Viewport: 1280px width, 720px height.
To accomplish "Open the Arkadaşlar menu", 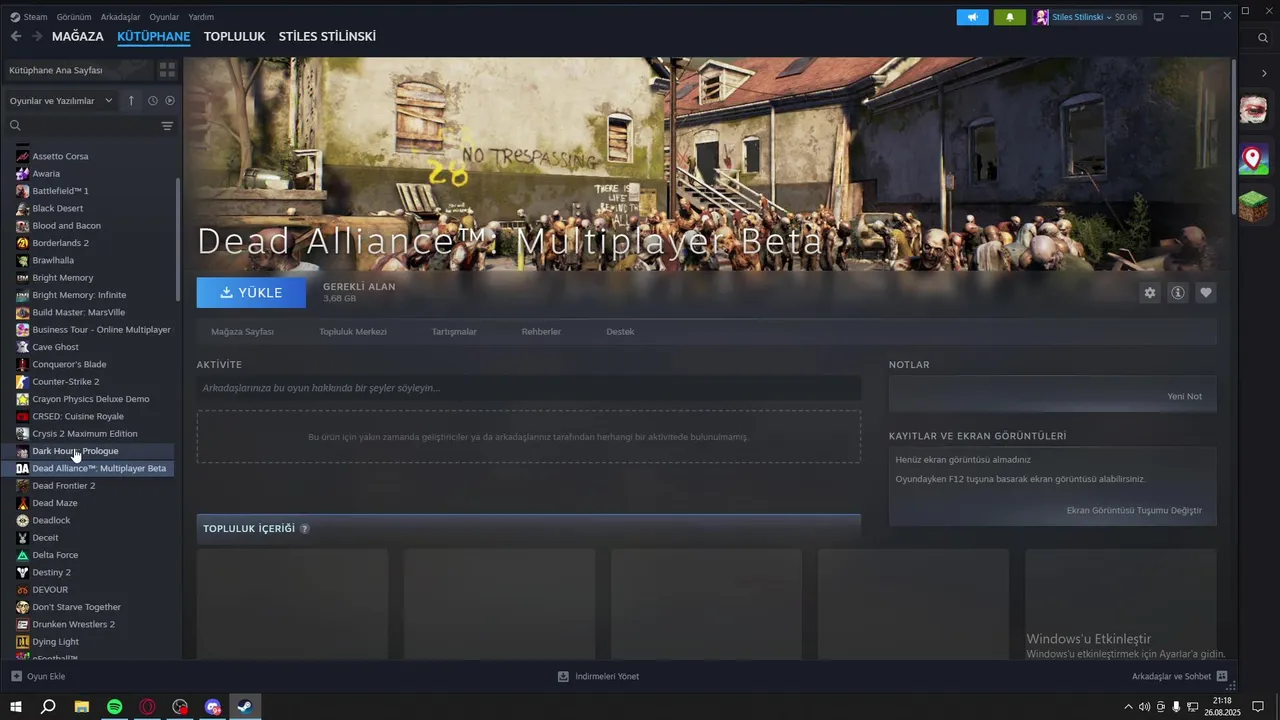I will 121,17.
